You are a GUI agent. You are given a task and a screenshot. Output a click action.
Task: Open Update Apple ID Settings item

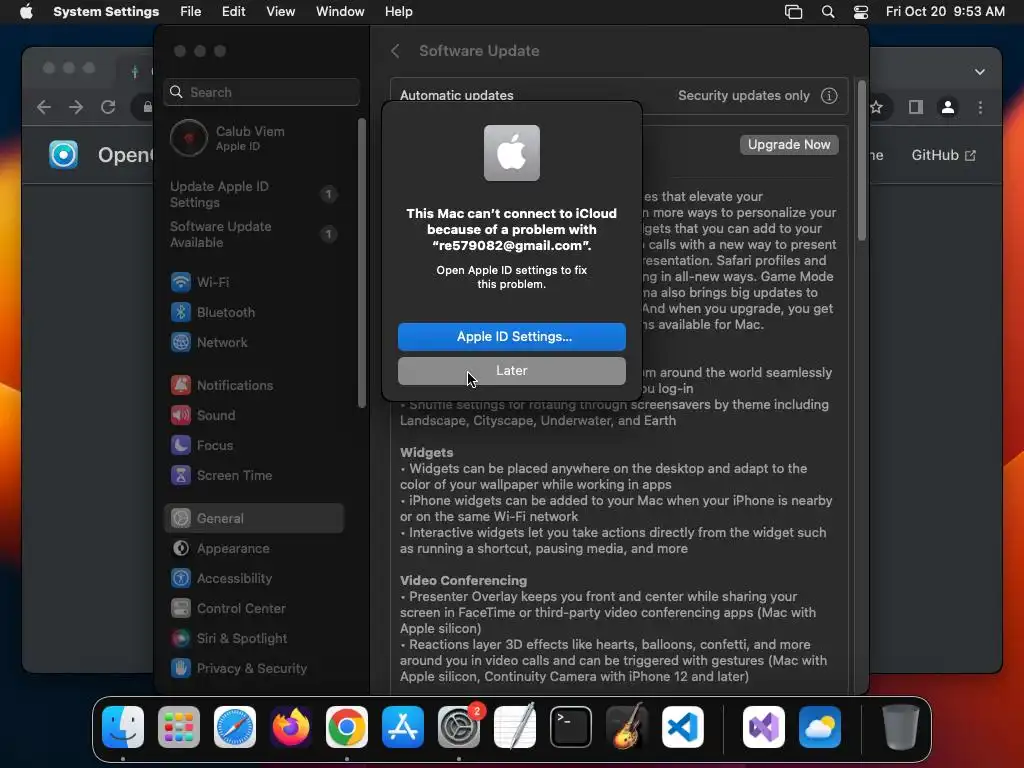[253, 194]
